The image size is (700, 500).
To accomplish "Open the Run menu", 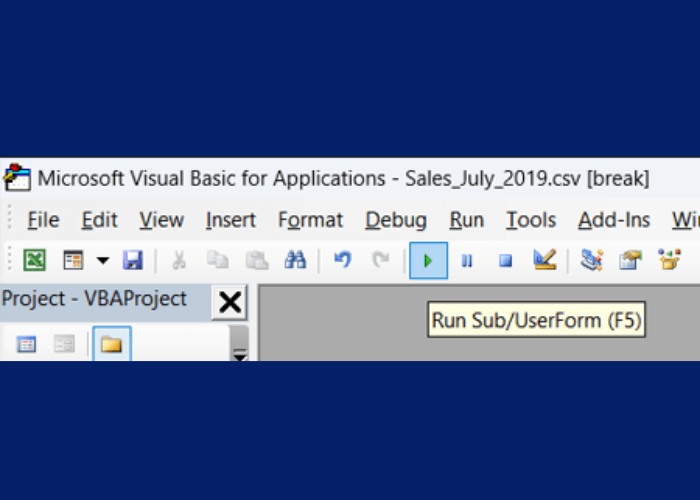I will pos(467,220).
